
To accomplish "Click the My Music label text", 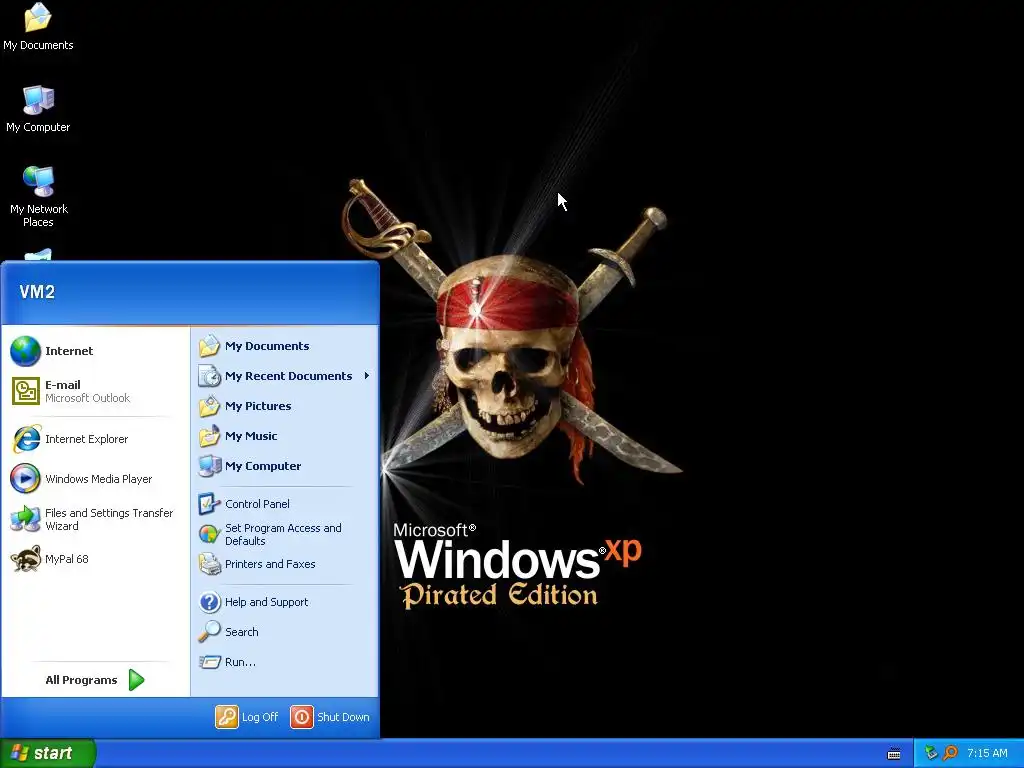I will (x=251, y=436).
